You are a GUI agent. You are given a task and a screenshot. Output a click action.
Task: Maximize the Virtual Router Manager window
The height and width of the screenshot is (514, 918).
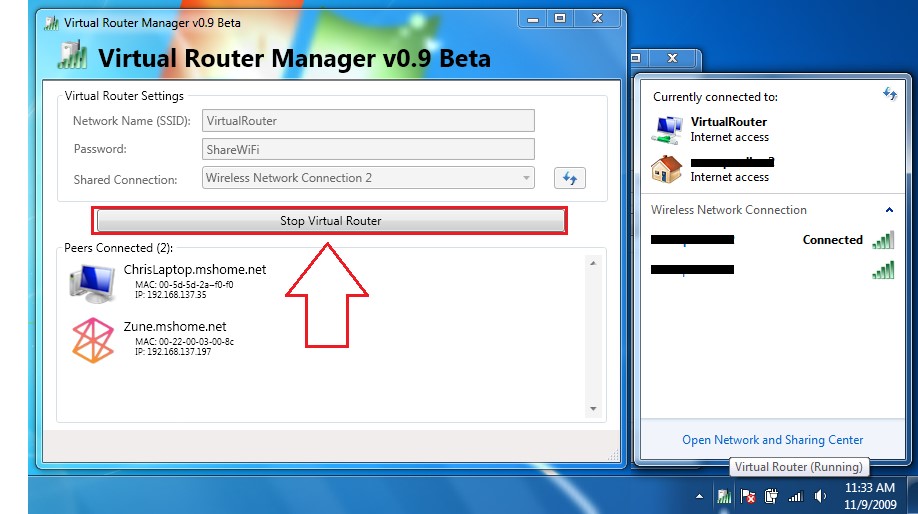(560, 18)
